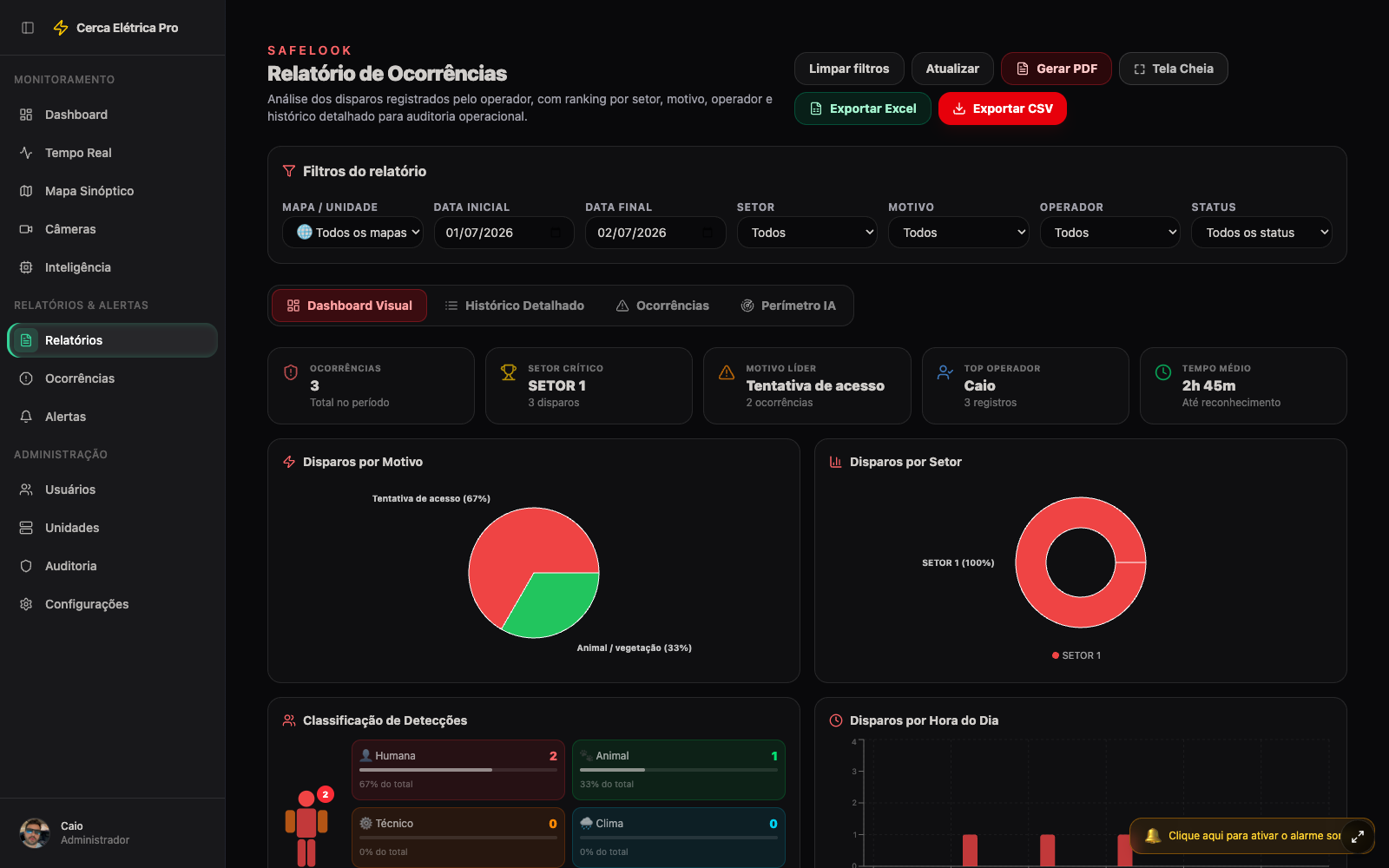Click the Câmeras camera icon
The image size is (1389, 868).
26,229
